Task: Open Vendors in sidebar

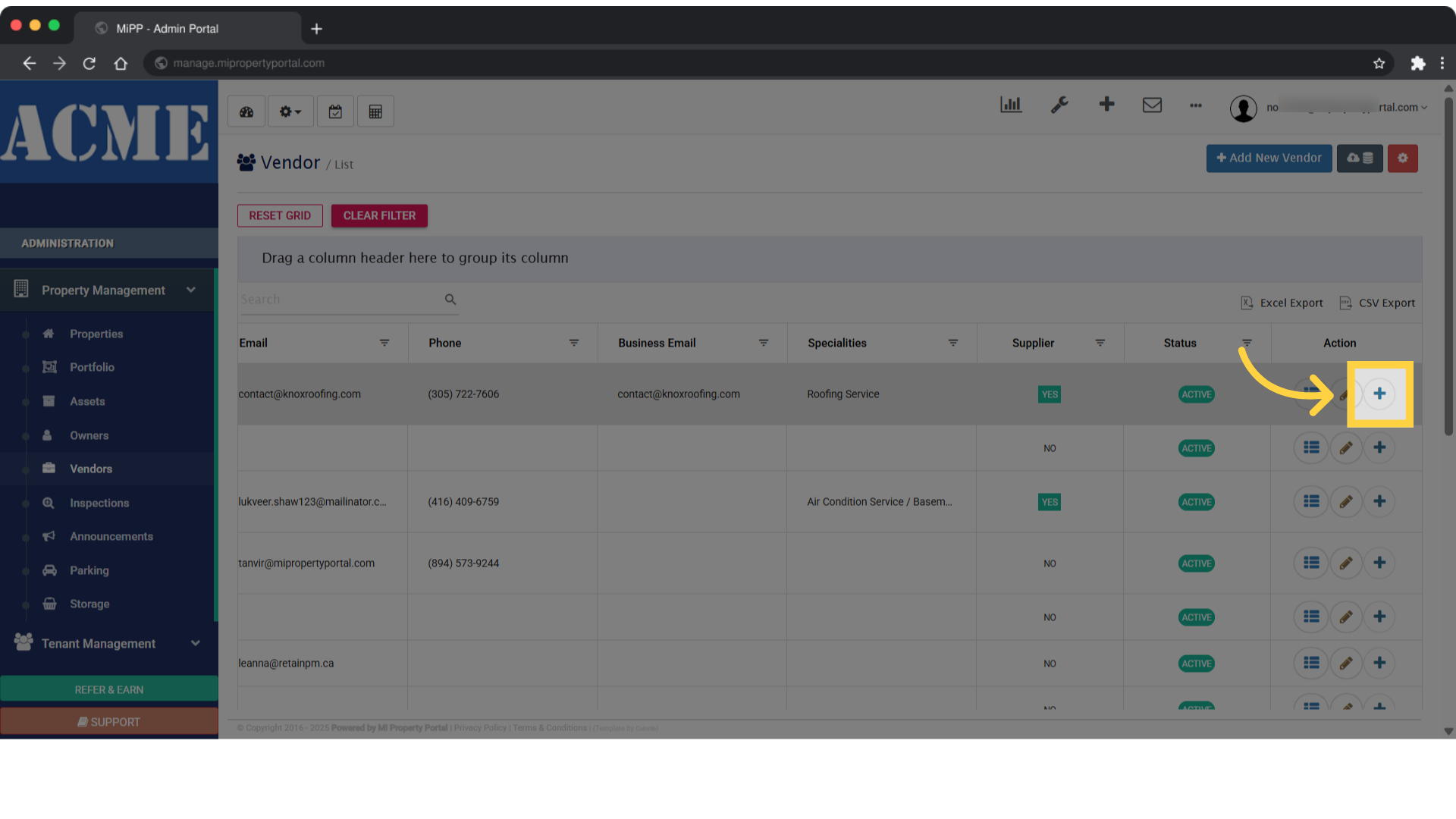Action: point(91,469)
